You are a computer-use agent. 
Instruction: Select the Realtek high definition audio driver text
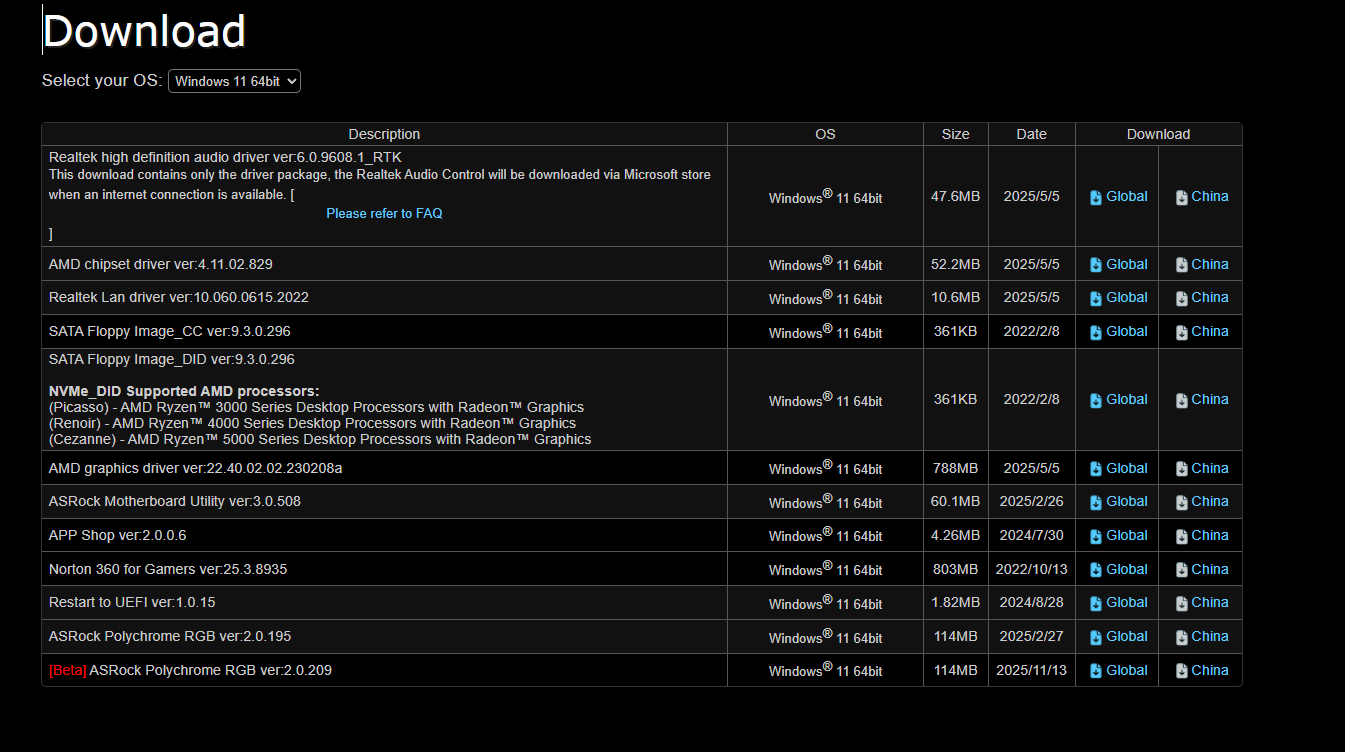pos(225,156)
